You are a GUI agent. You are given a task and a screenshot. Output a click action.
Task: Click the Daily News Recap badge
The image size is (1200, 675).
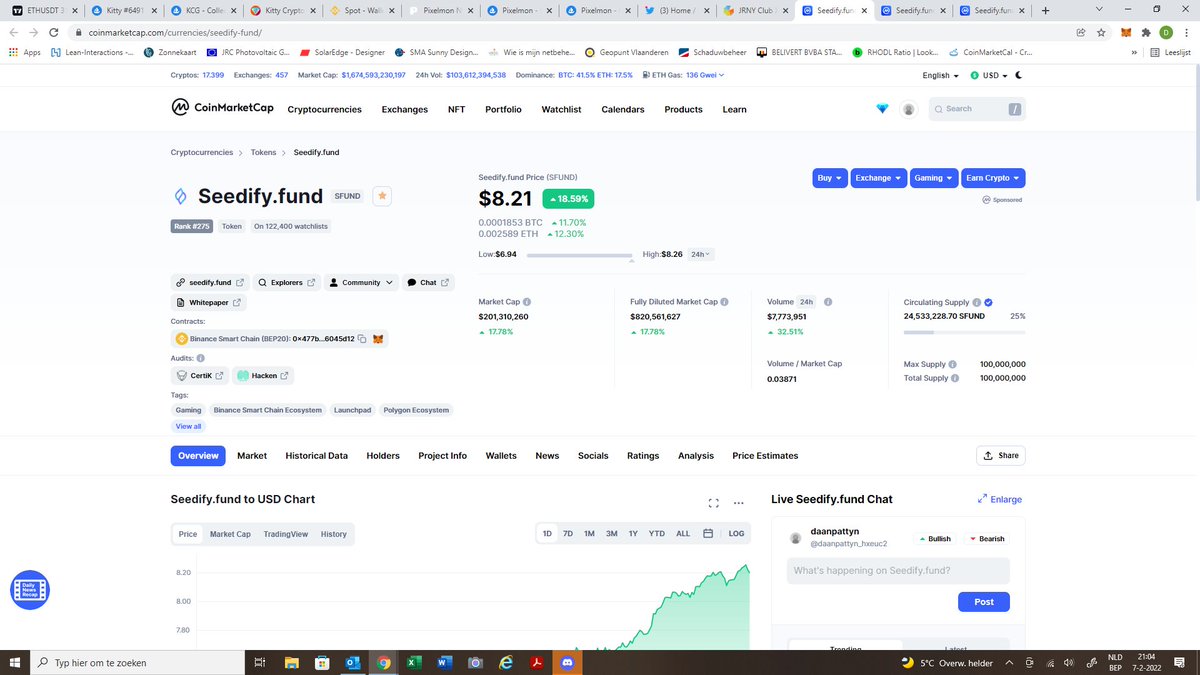click(x=29, y=590)
